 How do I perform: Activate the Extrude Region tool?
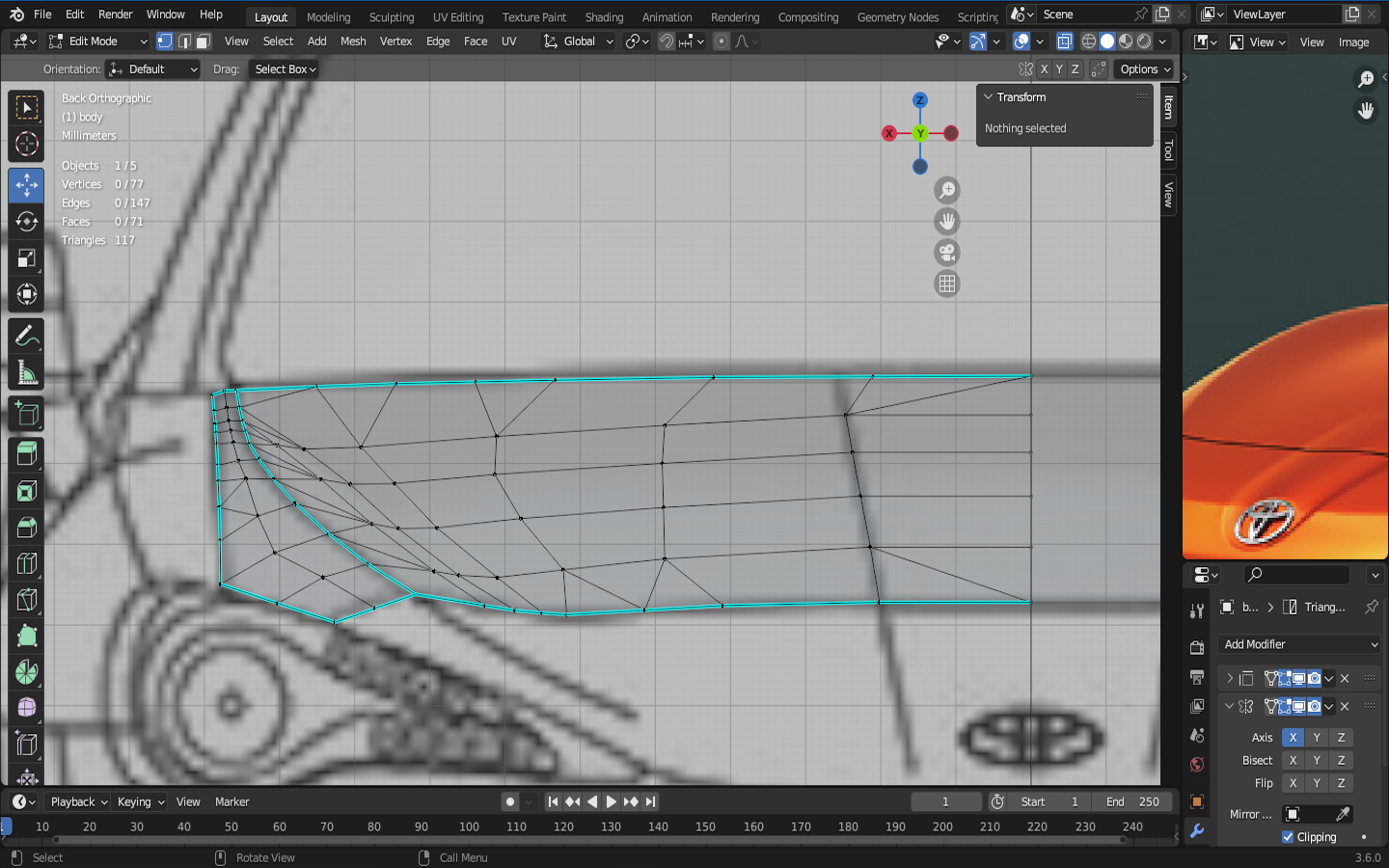(x=27, y=454)
